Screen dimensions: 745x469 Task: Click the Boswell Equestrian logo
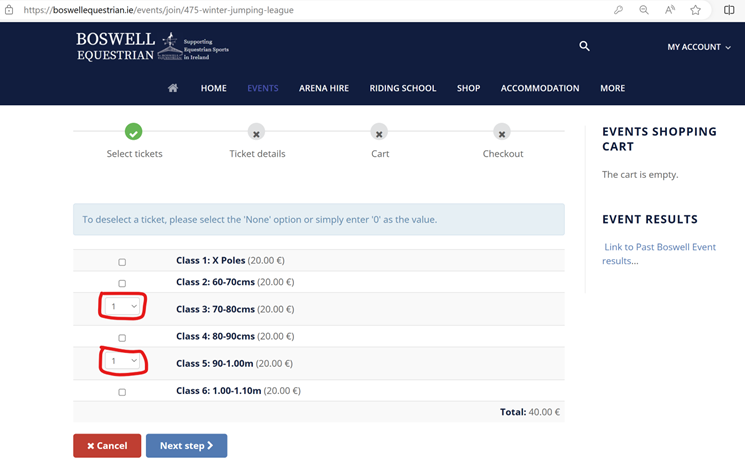point(153,46)
